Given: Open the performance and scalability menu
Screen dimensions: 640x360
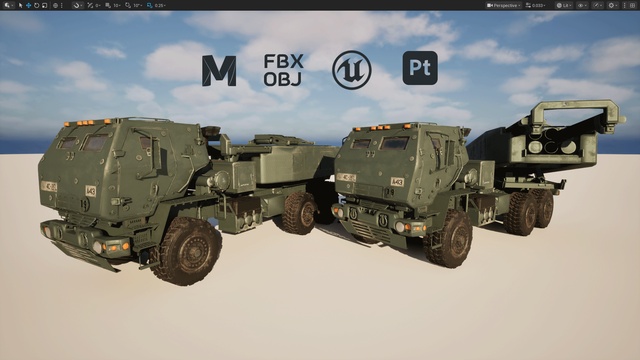Looking at the screenshot, I should coord(598,5).
